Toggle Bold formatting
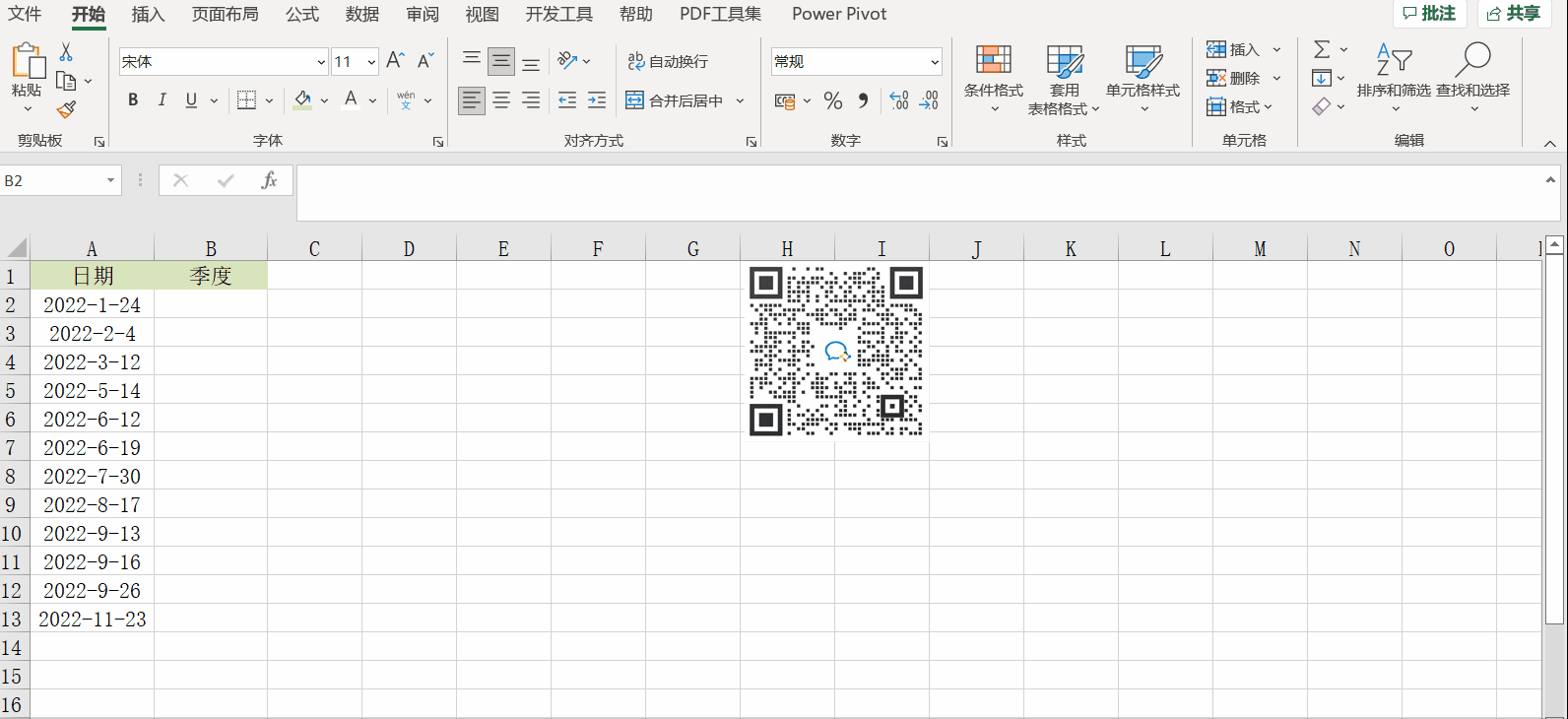 133,99
